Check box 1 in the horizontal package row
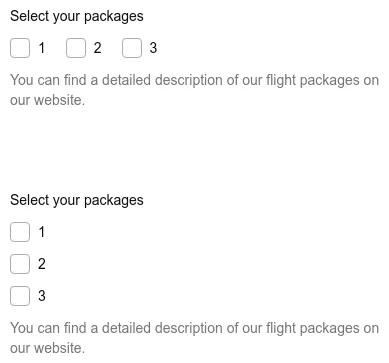The height and width of the screenshot is (363, 389). (20, 48)
